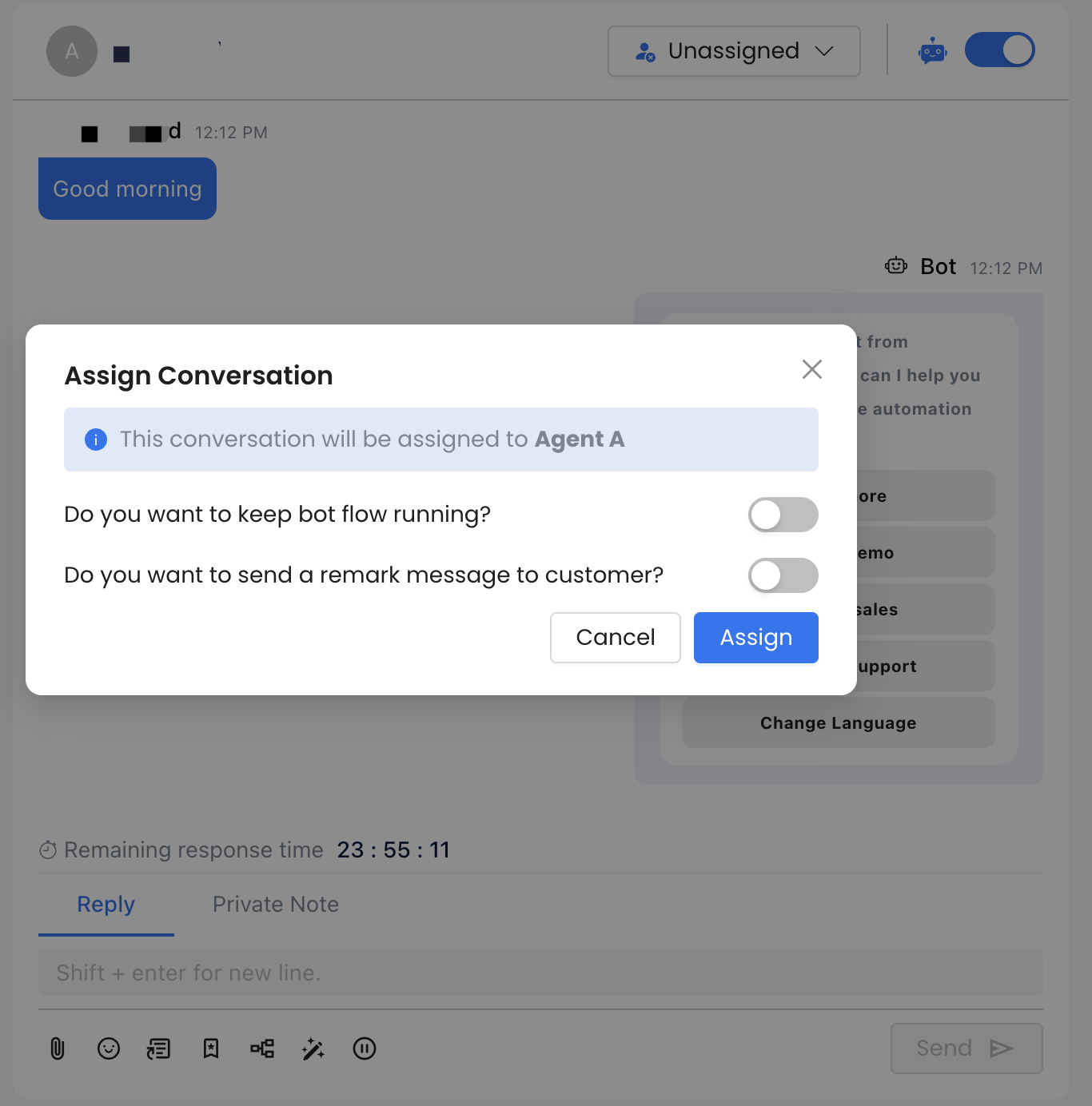
Task: Turn off the bot toggle in header
Action: (x=999, y=50)
